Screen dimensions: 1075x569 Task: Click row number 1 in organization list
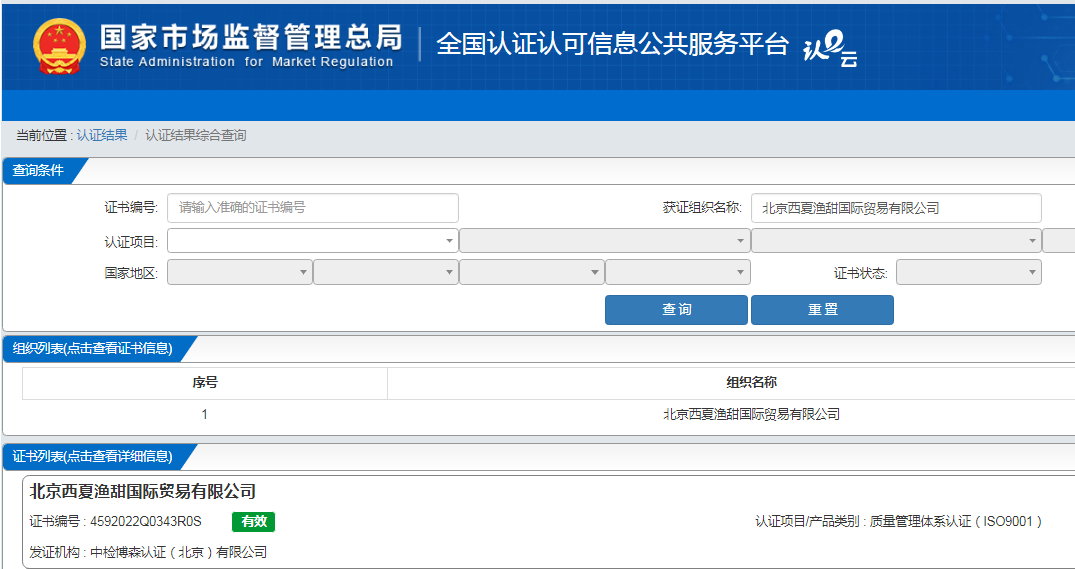tap(205, 414)
